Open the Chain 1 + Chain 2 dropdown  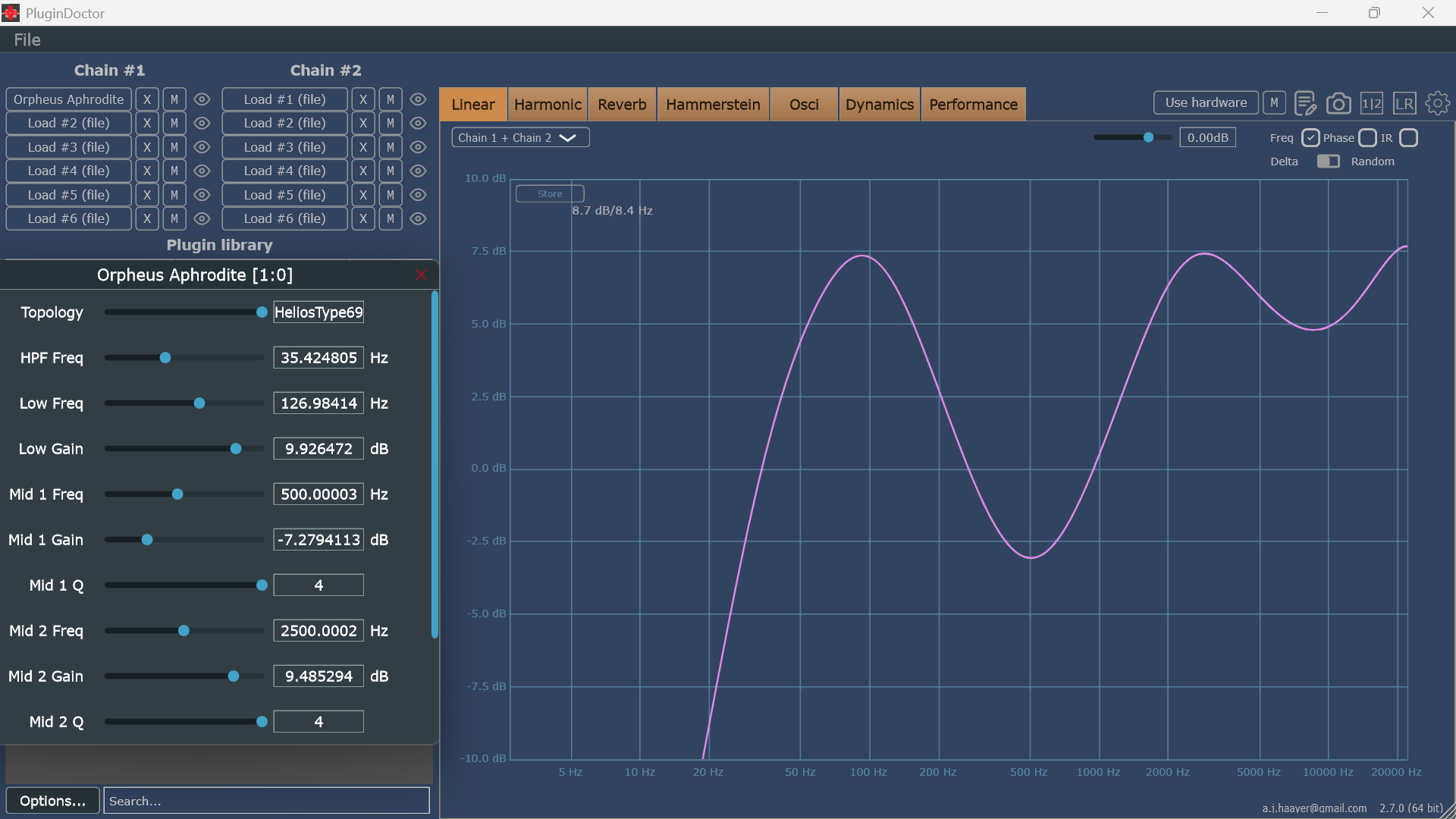pyautogui.click(x=520, y=137)
